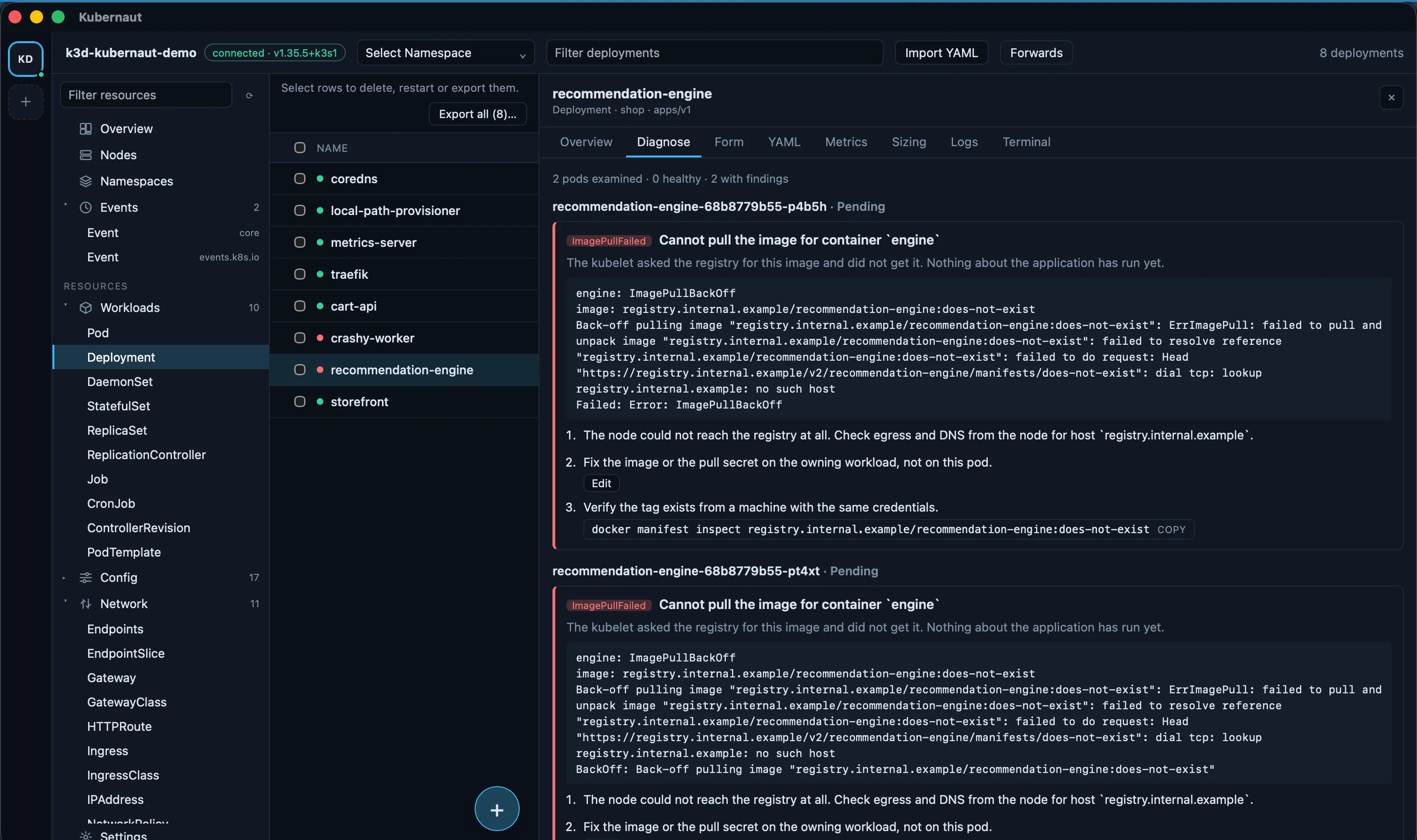Select DaemonSet in the sidebar
Screen dimensions: 1417x840
pos(161,381)
